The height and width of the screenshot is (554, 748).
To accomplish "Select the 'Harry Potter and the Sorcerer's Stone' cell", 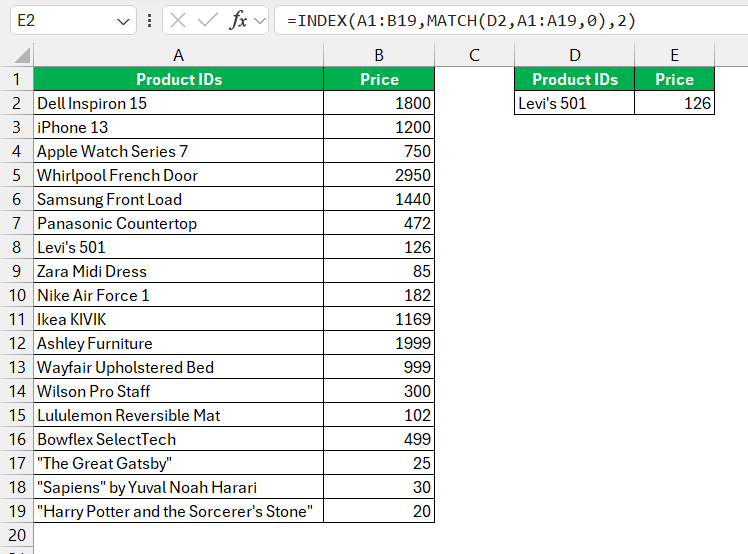I will [x=178, y=511].
